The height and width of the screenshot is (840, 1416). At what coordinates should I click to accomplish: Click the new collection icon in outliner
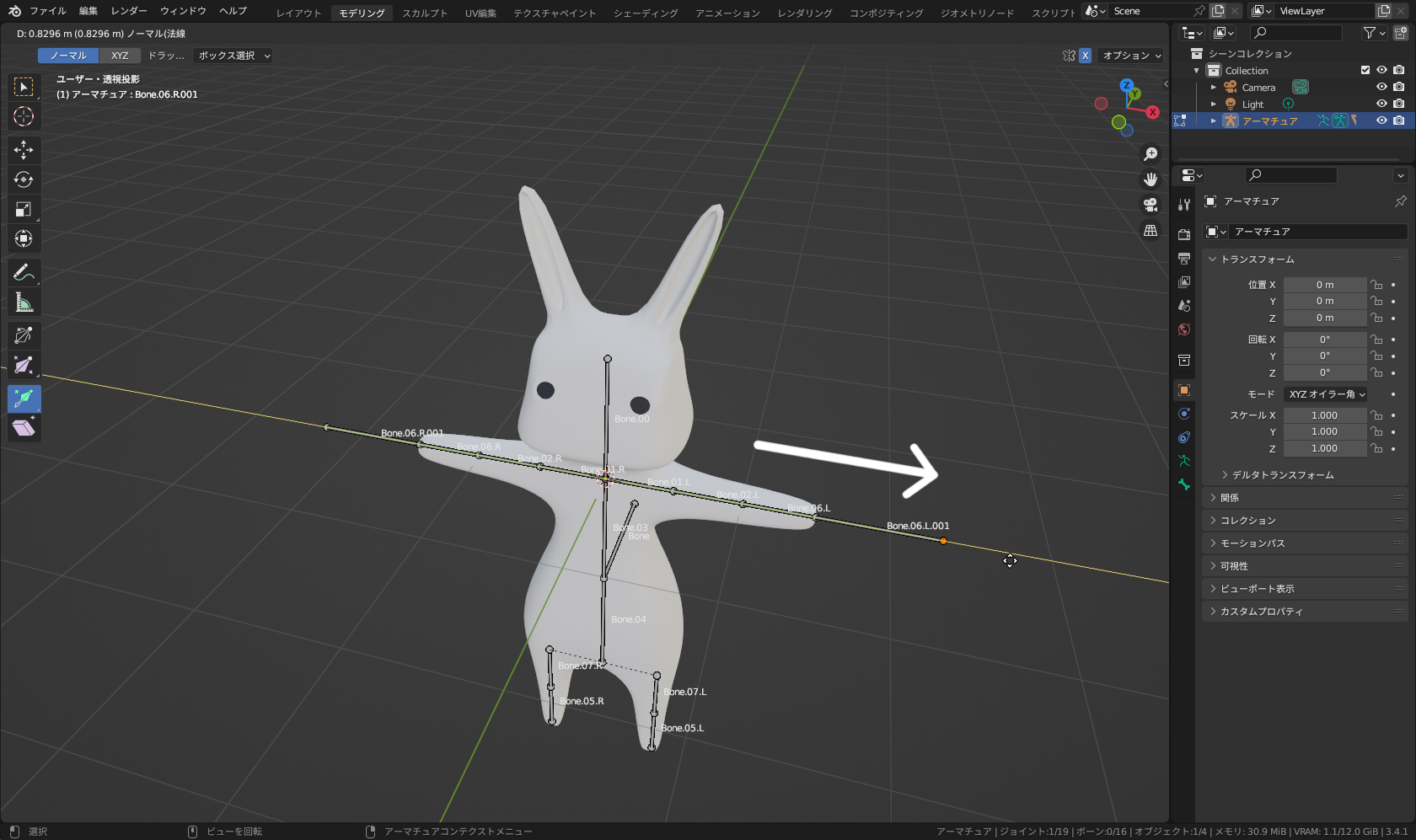pyautogui.click(x=1400, y=33)
